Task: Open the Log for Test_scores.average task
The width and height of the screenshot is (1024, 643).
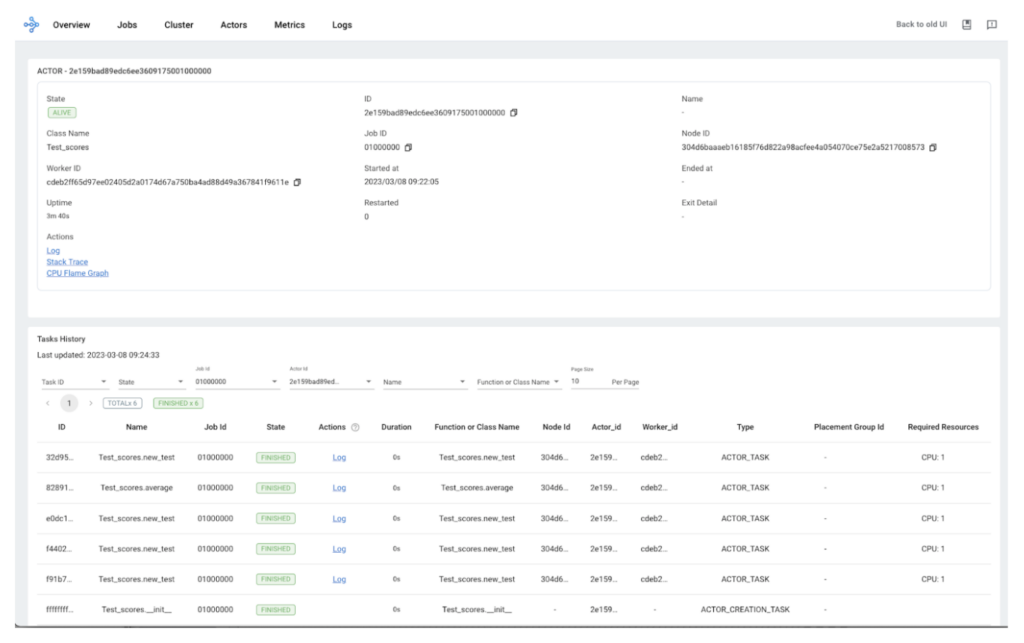Action: tap(340, 489)
